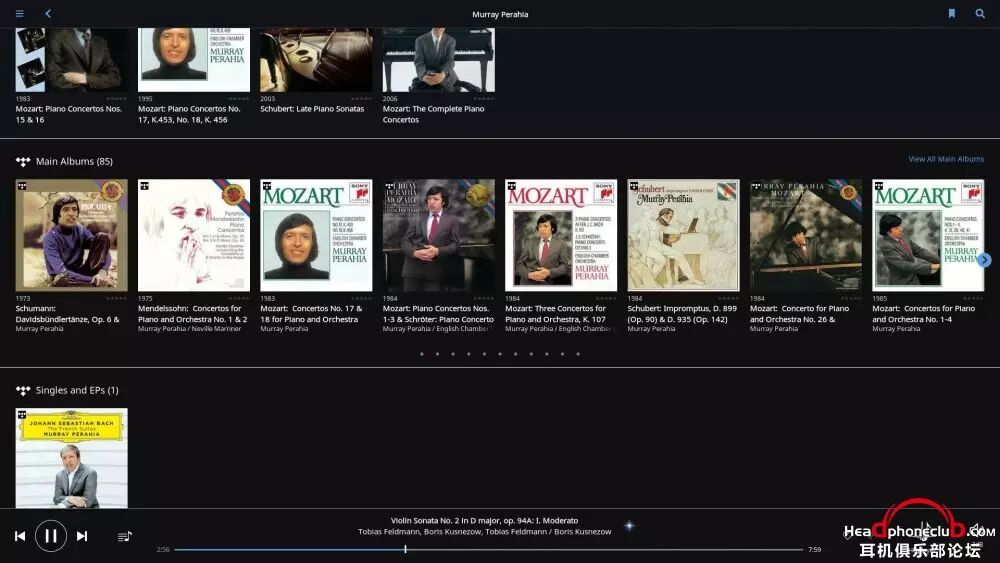Advance the Main Albums carousel with the right arrow

[985, 260]
